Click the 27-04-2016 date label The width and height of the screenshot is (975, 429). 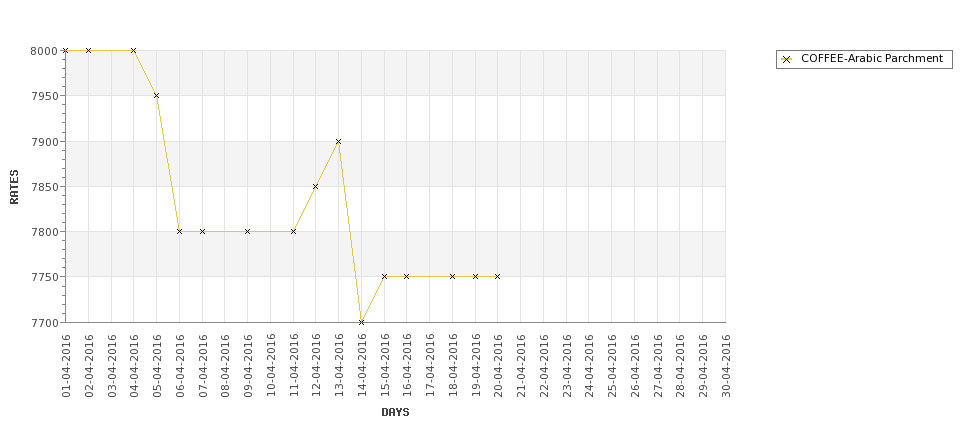tap(658, 366)
